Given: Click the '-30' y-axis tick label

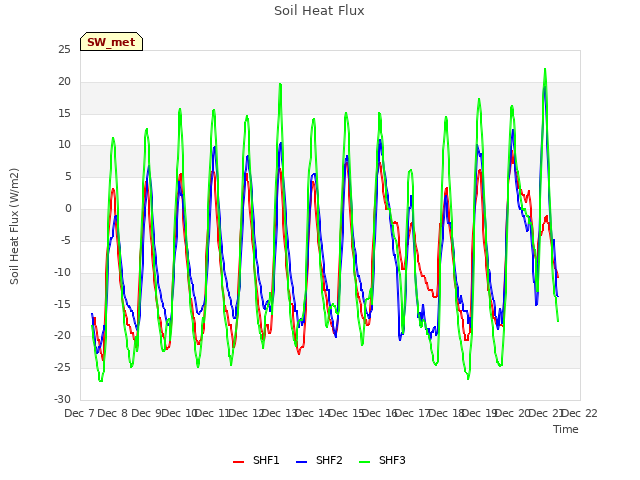Looking at the screenshot, I should (x=62, y=399).
